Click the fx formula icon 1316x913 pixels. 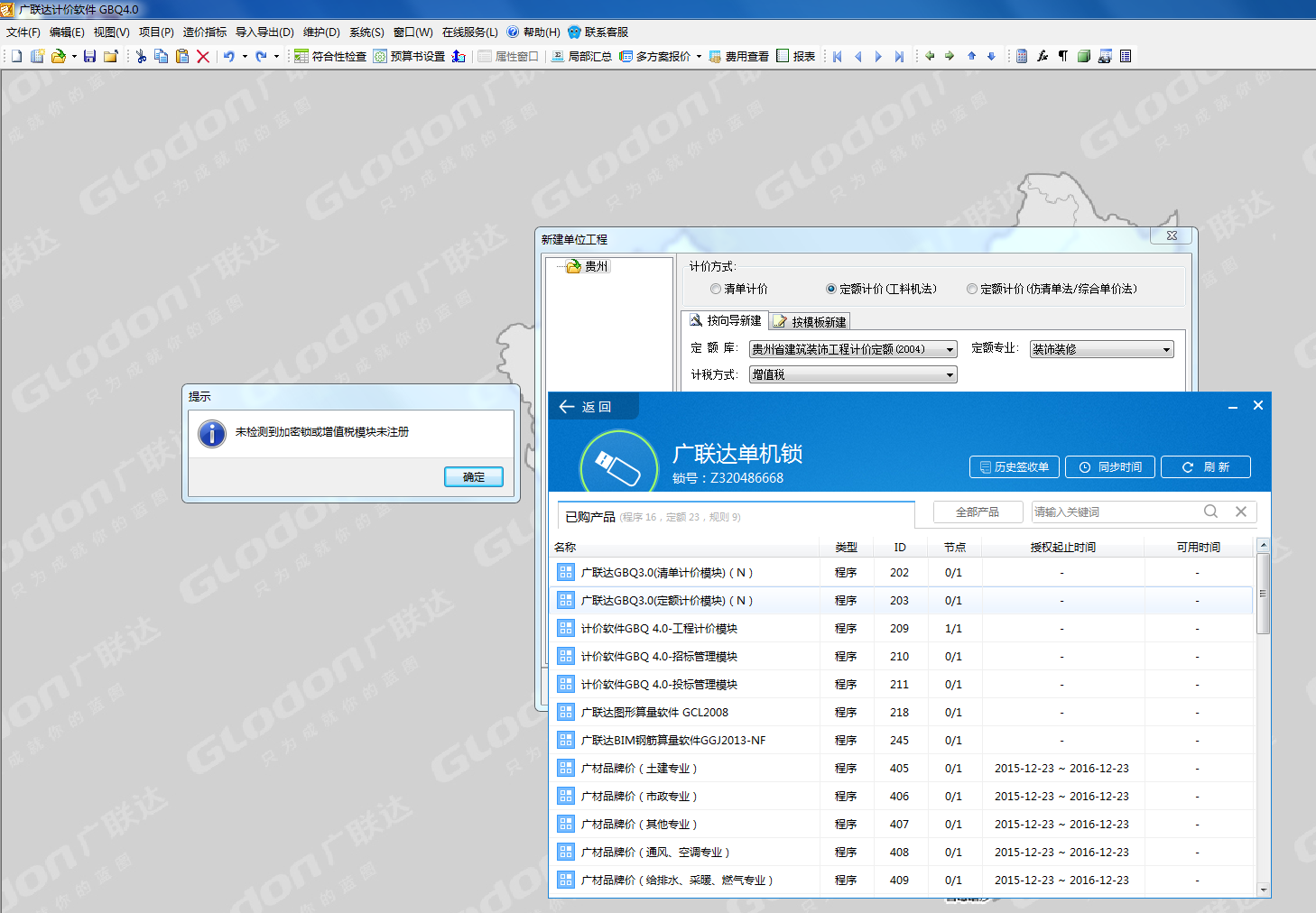click(x=1043, y=56)
